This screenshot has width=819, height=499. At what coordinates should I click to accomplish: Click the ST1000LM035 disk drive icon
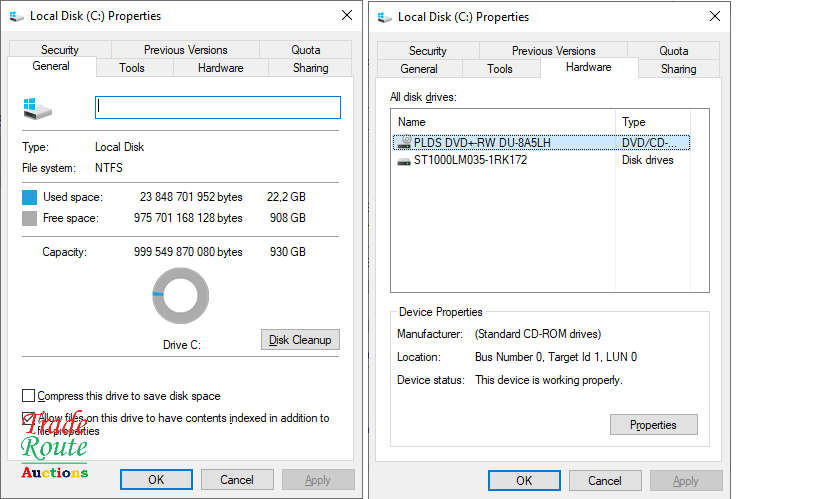[403, 160]
